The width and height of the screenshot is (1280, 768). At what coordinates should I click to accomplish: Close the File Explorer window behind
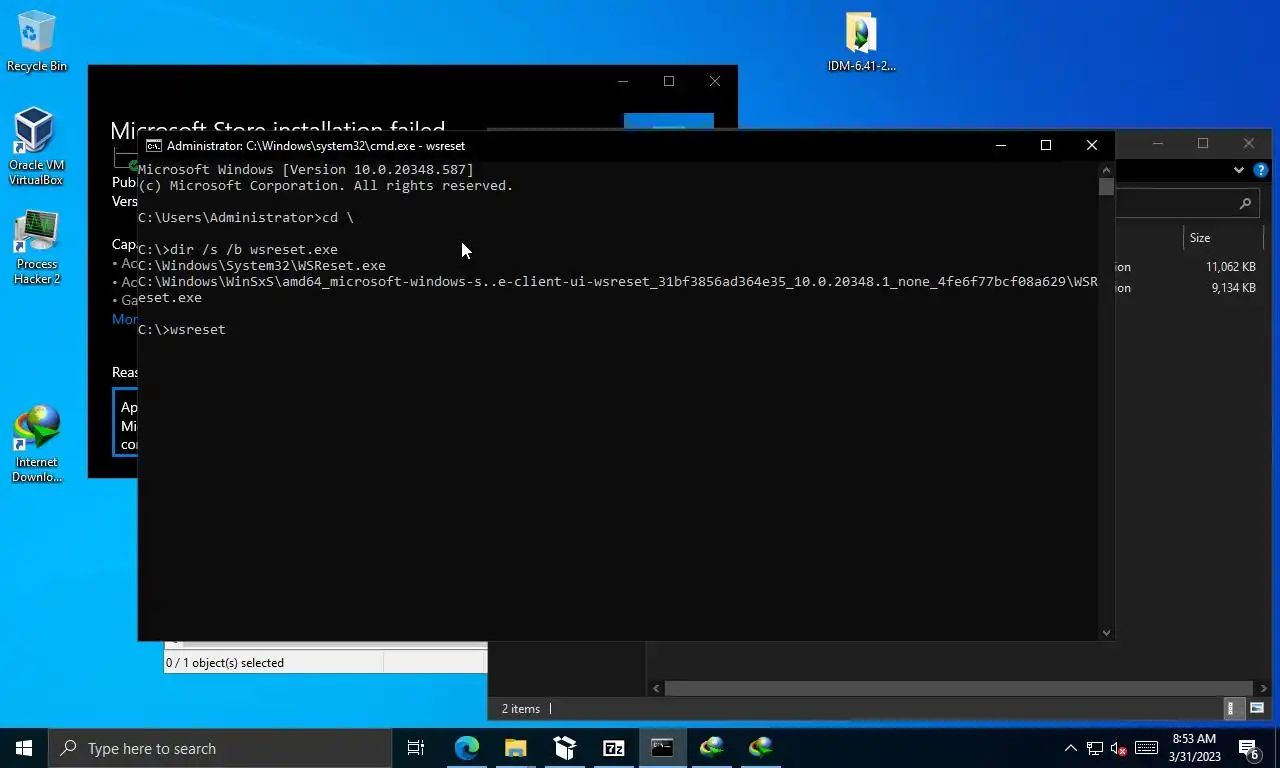[x=1249, y=144]
